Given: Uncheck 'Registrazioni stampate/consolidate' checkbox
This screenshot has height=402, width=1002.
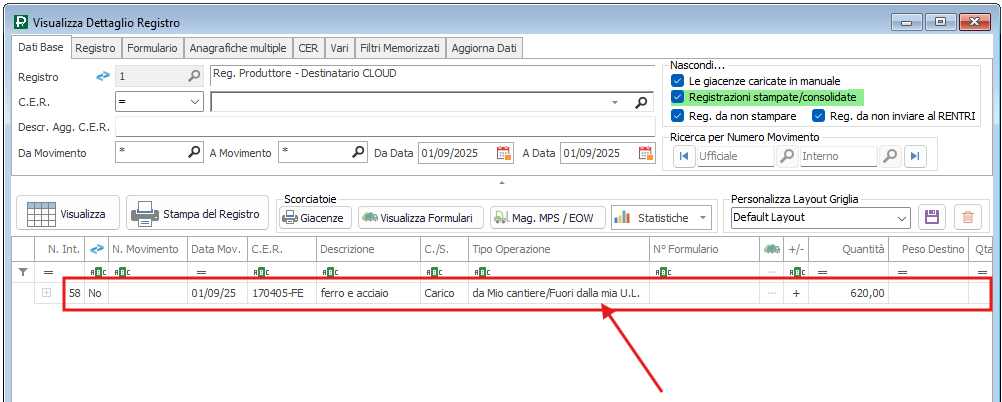Looking at the screenshot, I should pyautogui.click(x=678, y=97).
